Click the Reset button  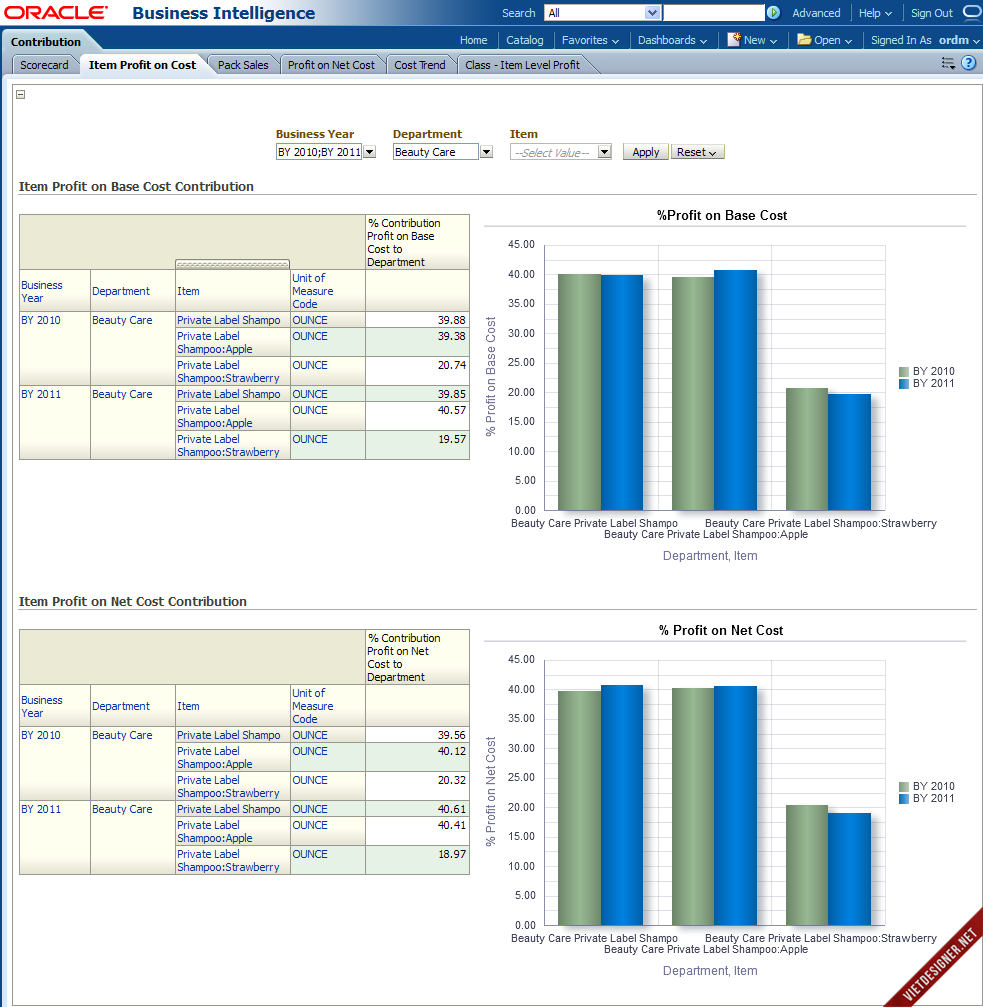(697, 152)
